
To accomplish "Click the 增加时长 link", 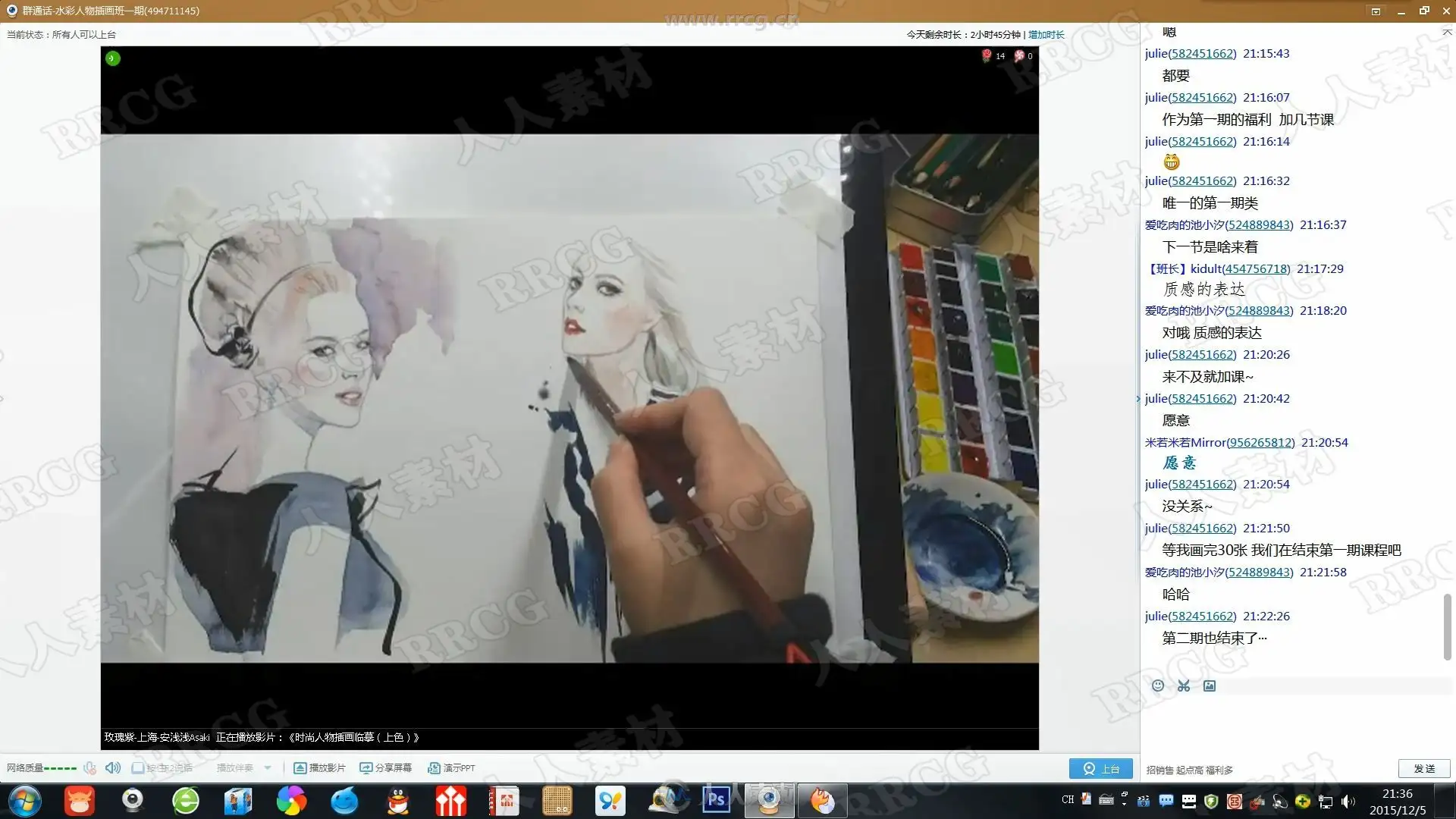I will point(1046,34).
